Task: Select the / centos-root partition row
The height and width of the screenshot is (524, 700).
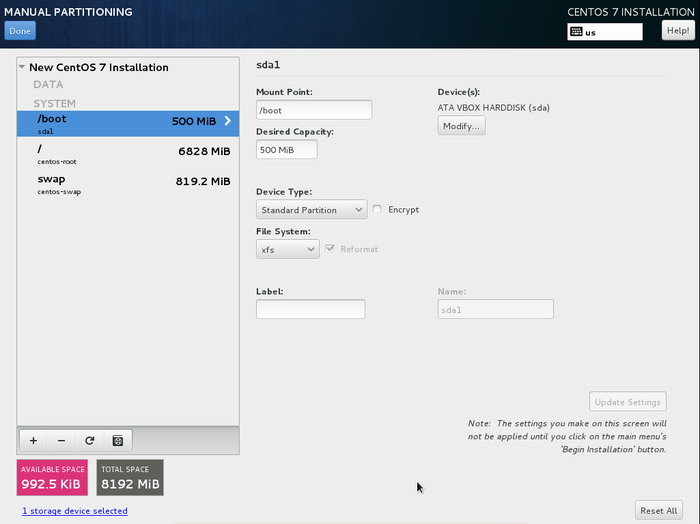Action: [128, 154]
